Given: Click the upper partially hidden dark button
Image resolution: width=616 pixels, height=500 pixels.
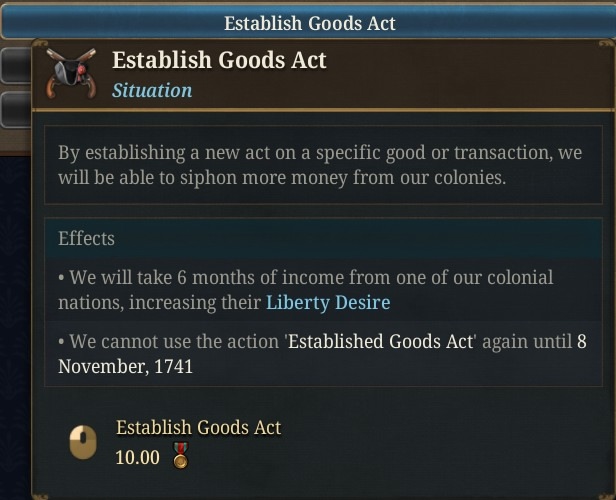Looking at the screenshot, I should point(16,65).
